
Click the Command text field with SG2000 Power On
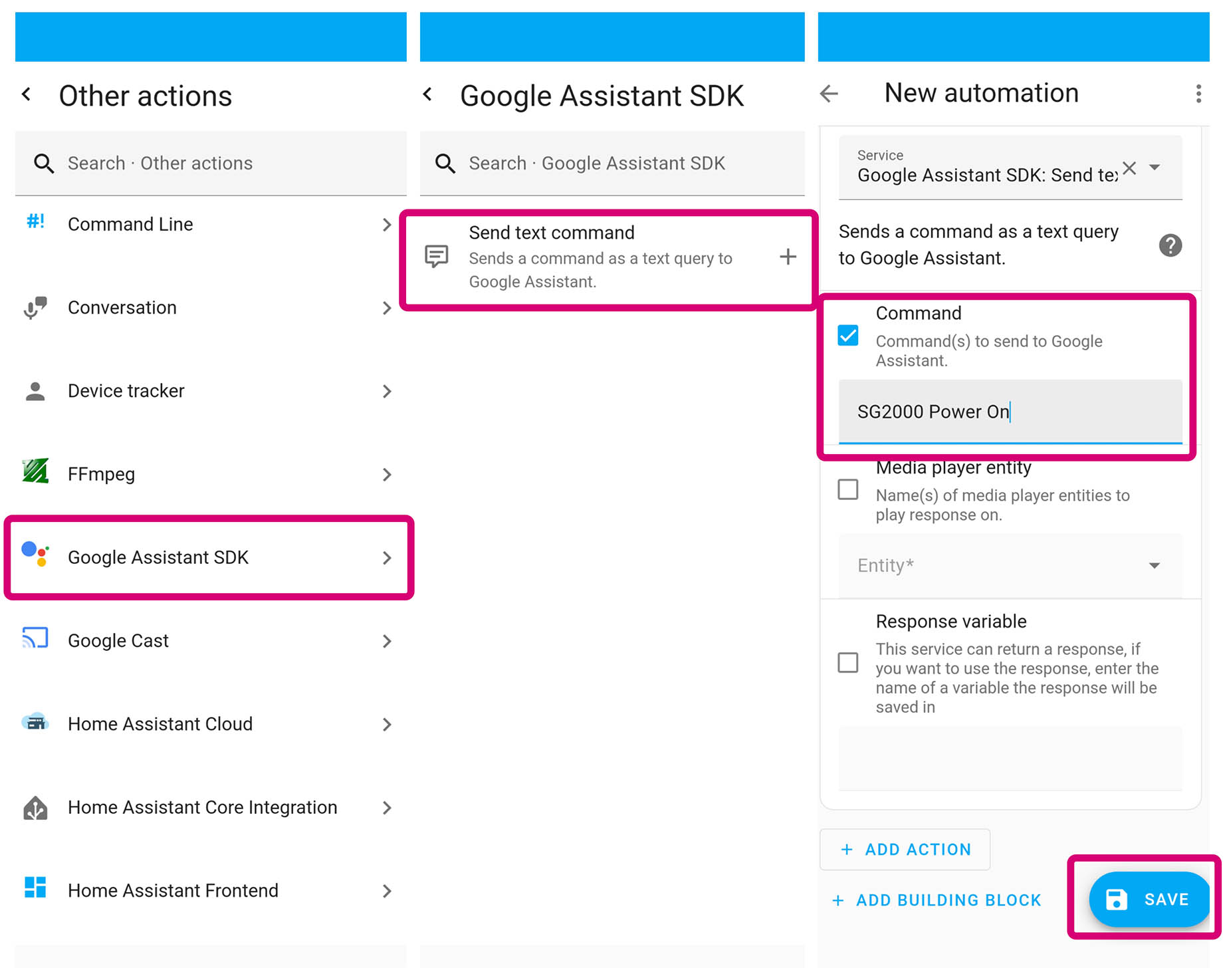coord(1010,412)
